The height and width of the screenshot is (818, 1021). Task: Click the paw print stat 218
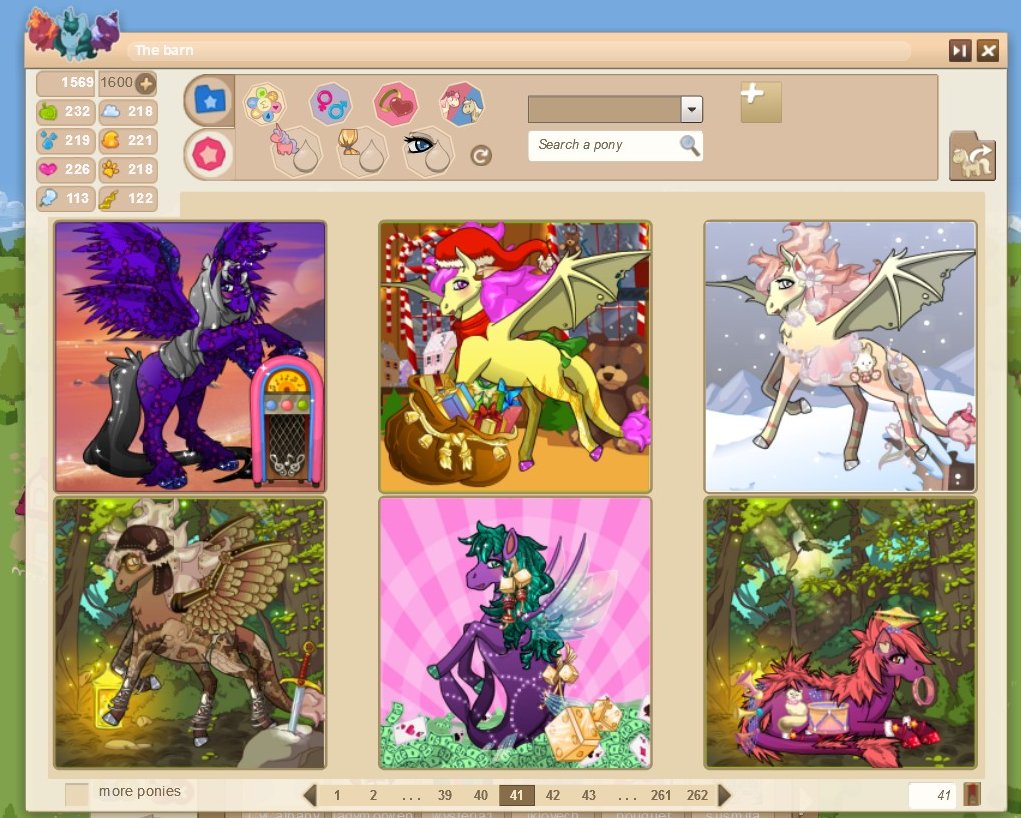pyautogui.click(x=128, y=169)
